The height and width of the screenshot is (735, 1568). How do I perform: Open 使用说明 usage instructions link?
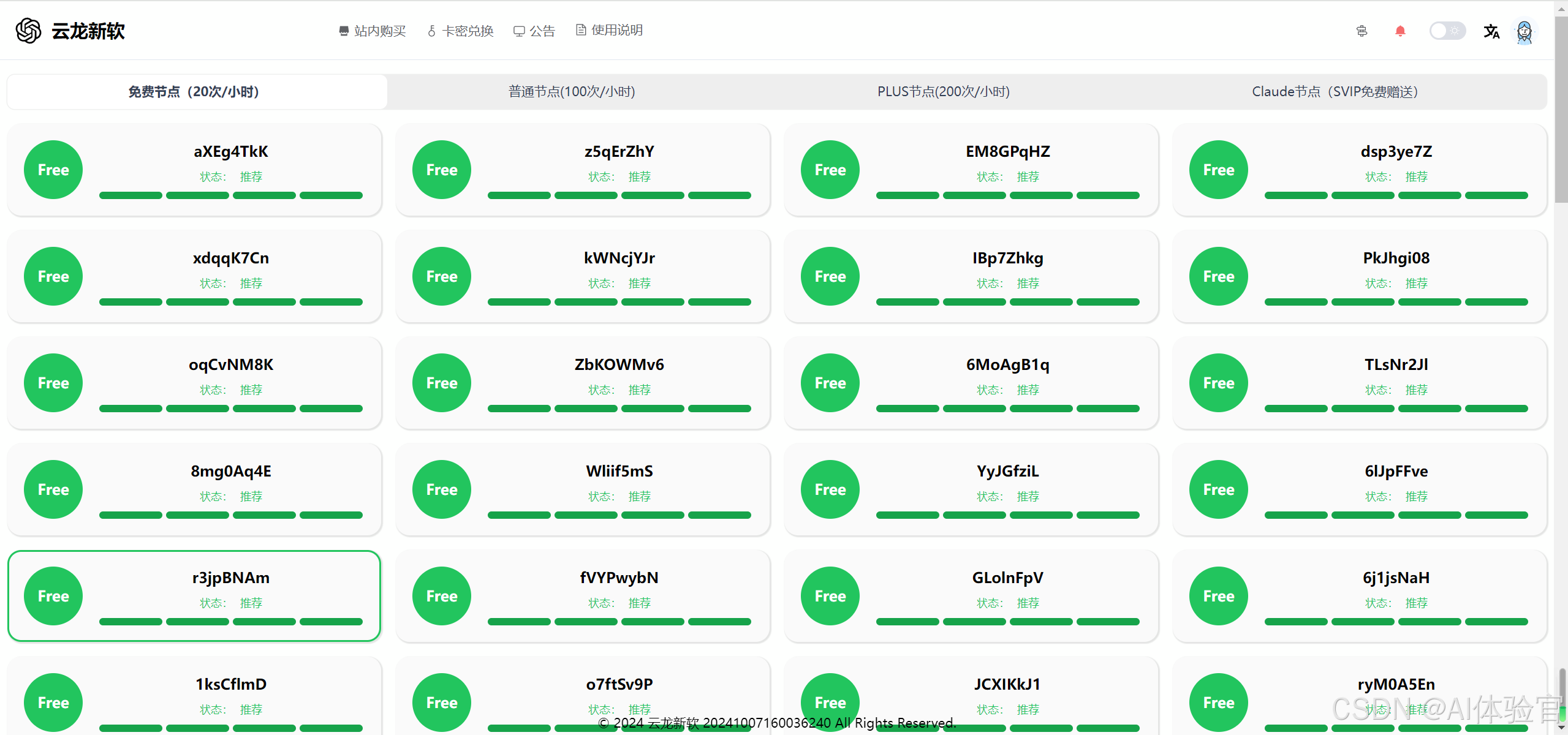pos(609,30)
